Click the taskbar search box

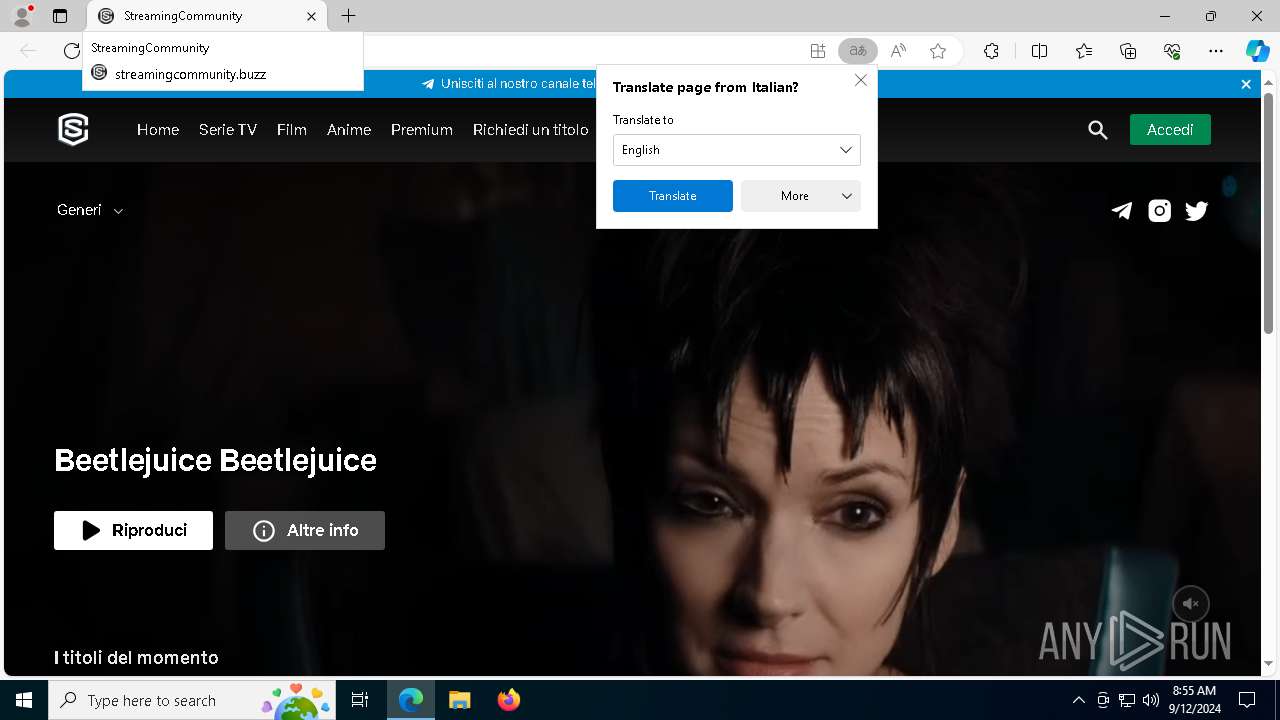click(x=192, y=700)
